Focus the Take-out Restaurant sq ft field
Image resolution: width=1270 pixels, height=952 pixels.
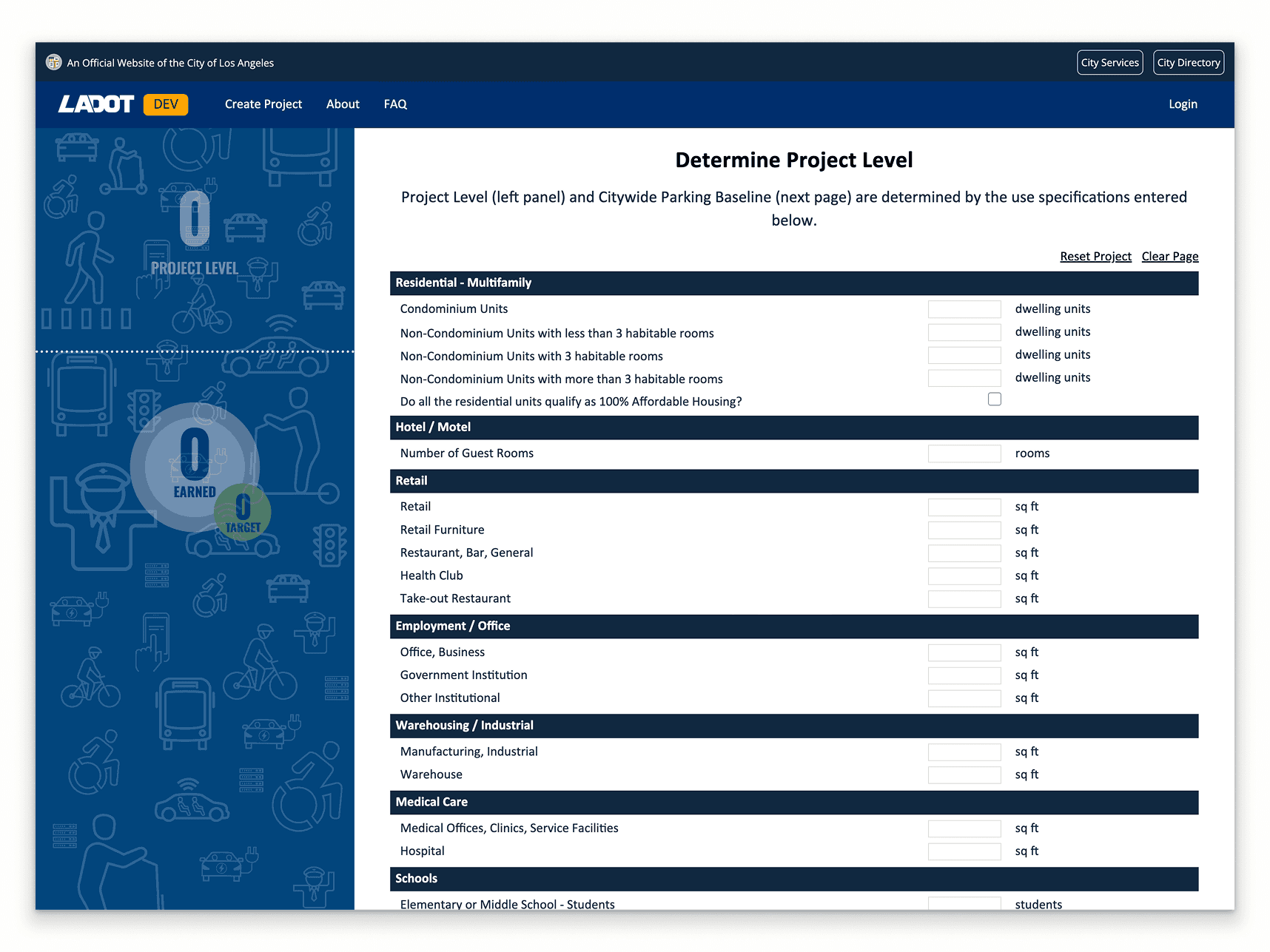click(x=964, y=599)
